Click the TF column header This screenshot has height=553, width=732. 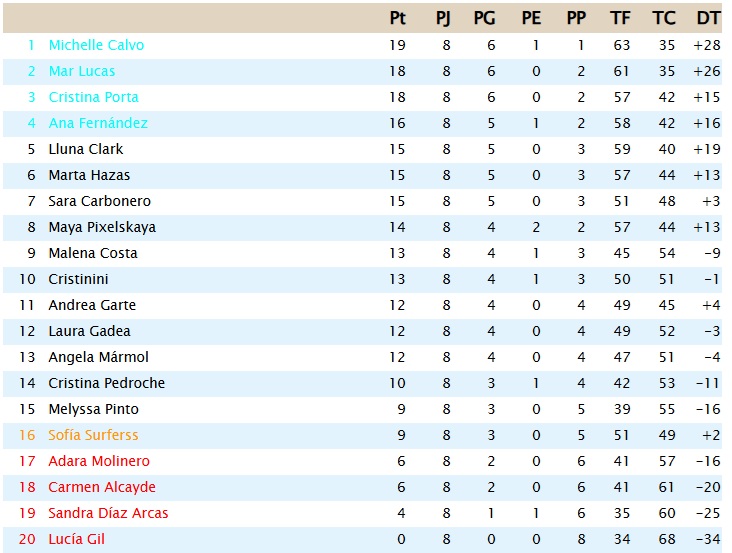click(620, 18)
